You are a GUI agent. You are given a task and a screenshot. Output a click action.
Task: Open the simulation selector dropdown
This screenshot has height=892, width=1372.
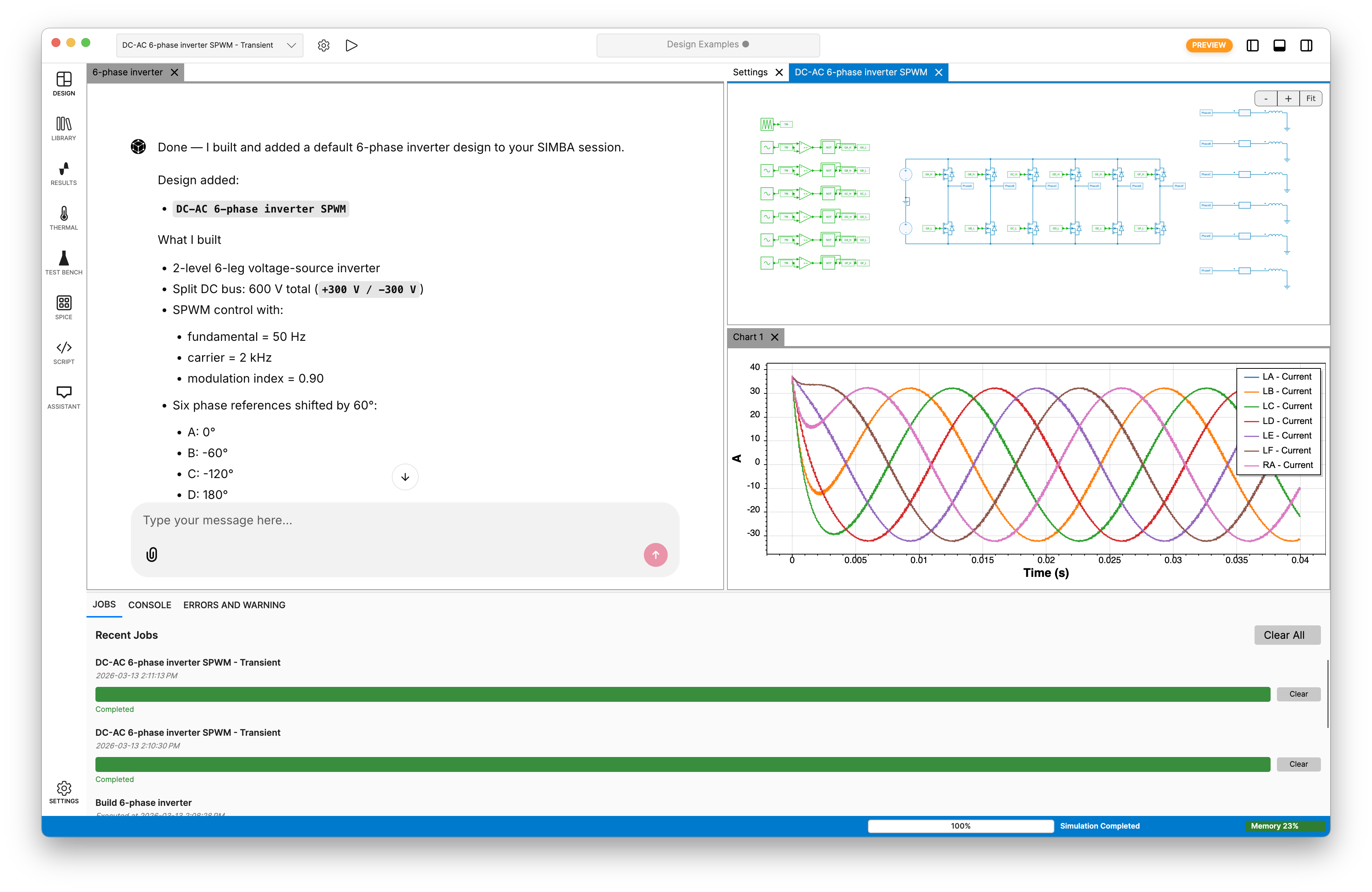point(209,45)
